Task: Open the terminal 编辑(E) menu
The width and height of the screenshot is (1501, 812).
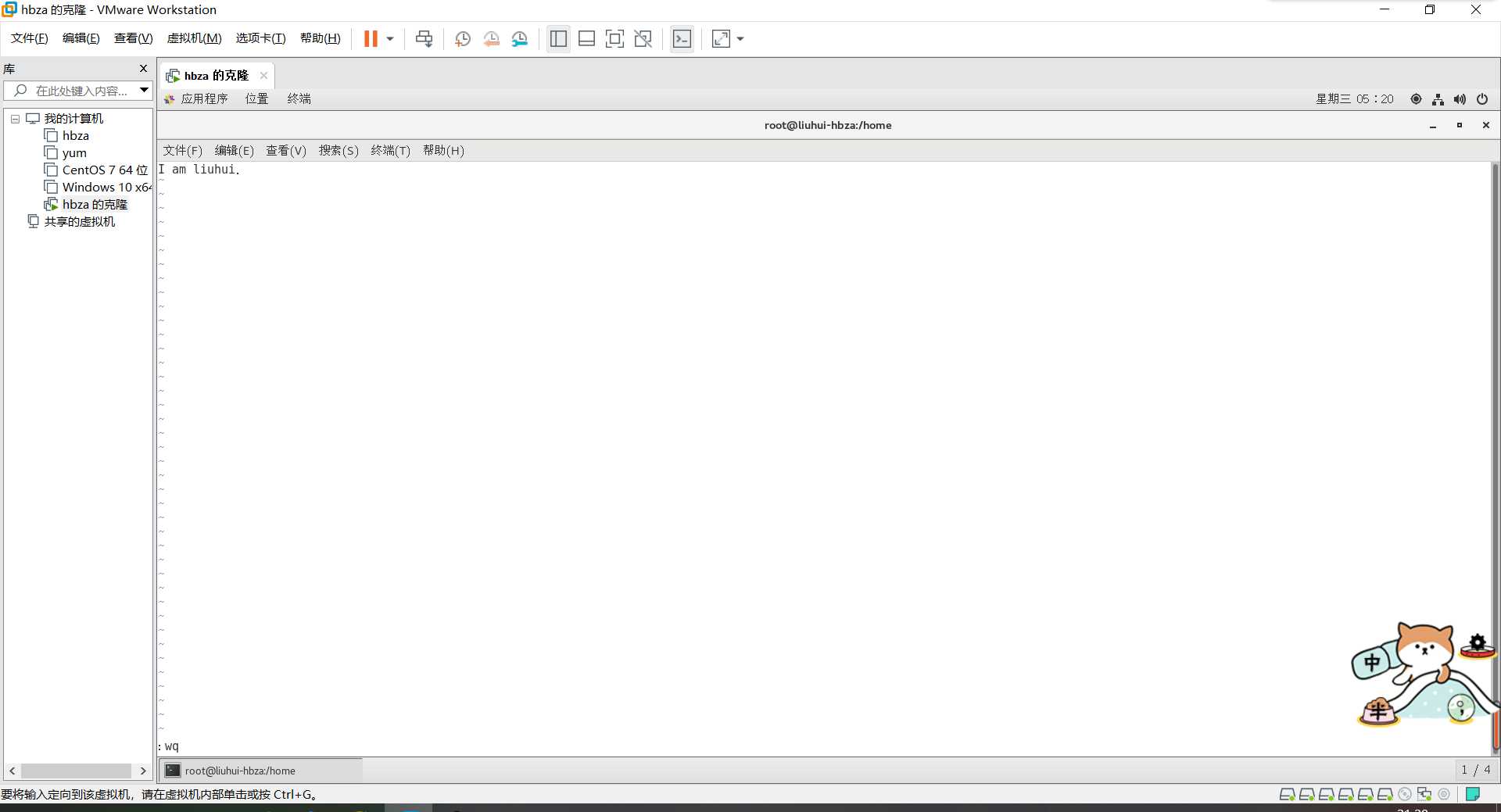Action: click(x=234, y=151)
